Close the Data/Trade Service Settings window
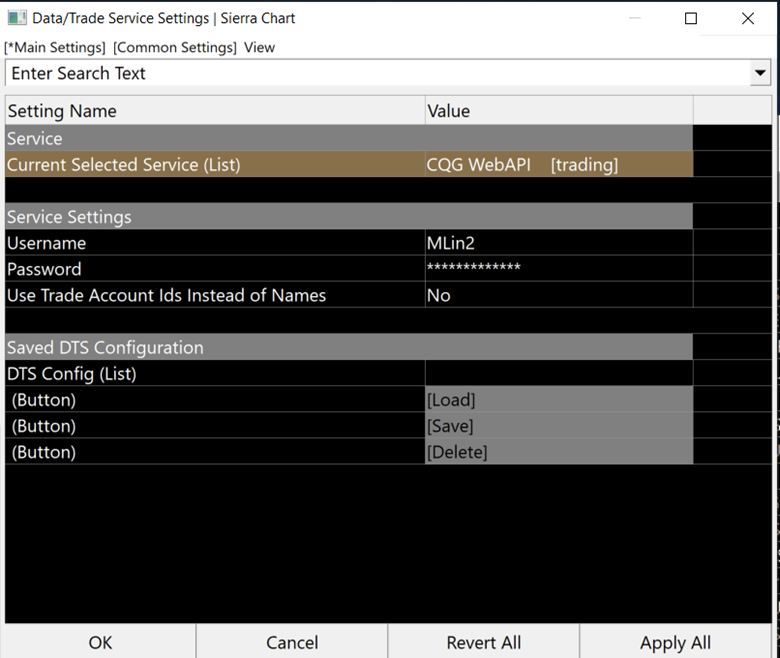Screen dimensions: 780x658 coord(748,18)
